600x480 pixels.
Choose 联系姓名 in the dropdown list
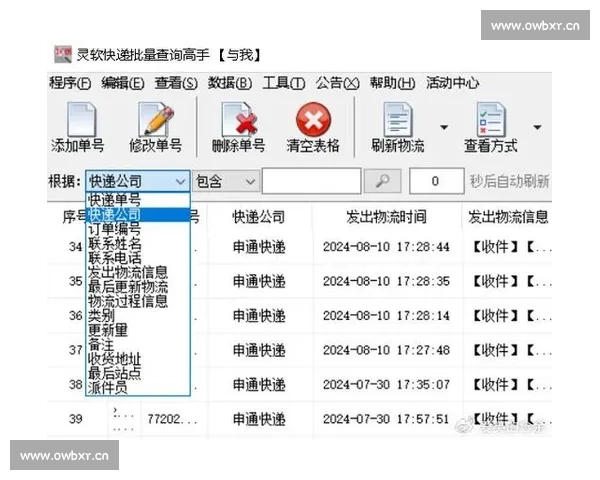(x=138, y=243)
